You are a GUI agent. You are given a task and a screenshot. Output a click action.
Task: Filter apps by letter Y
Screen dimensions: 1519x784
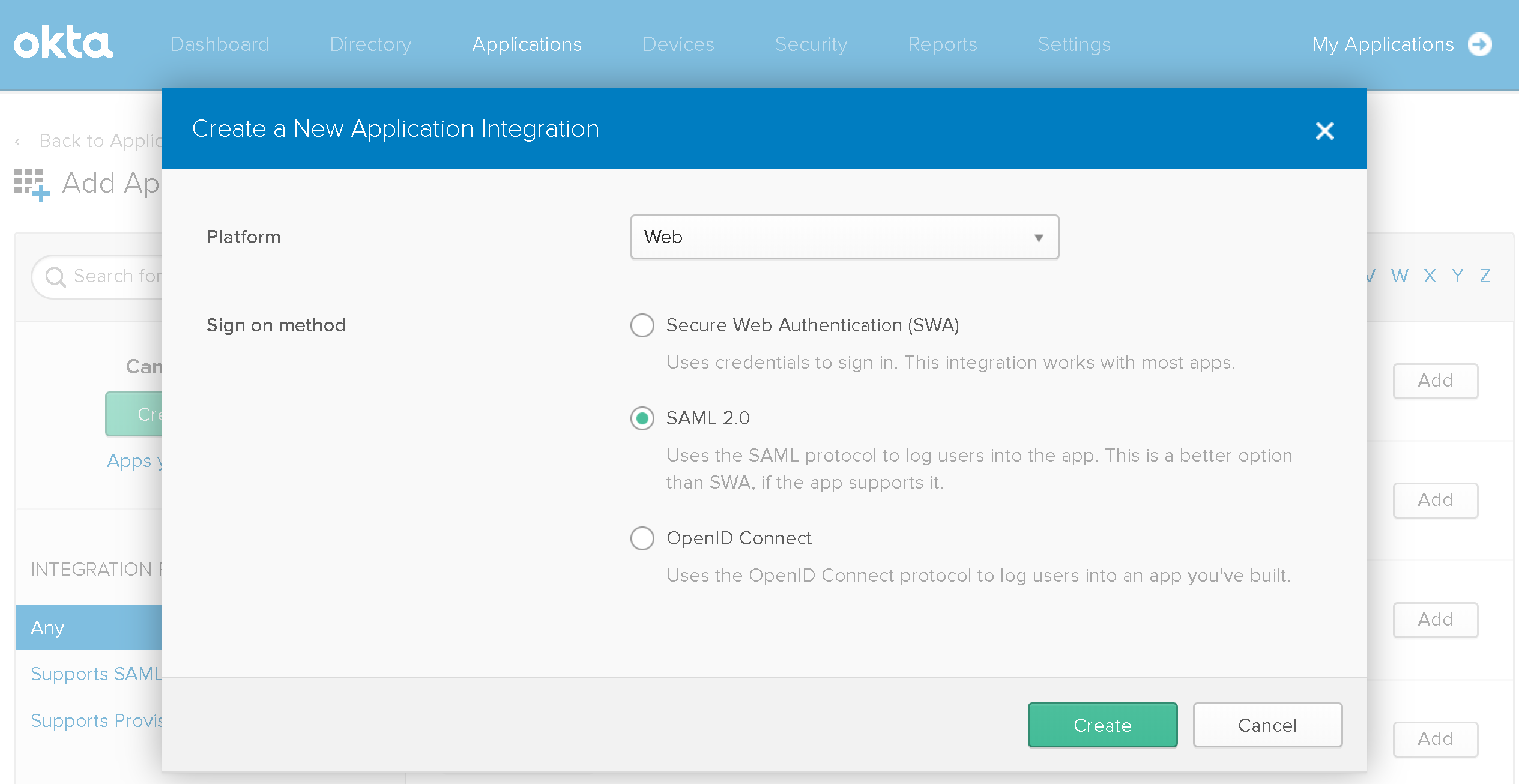pyautogui.click(x=1457, y=276)
